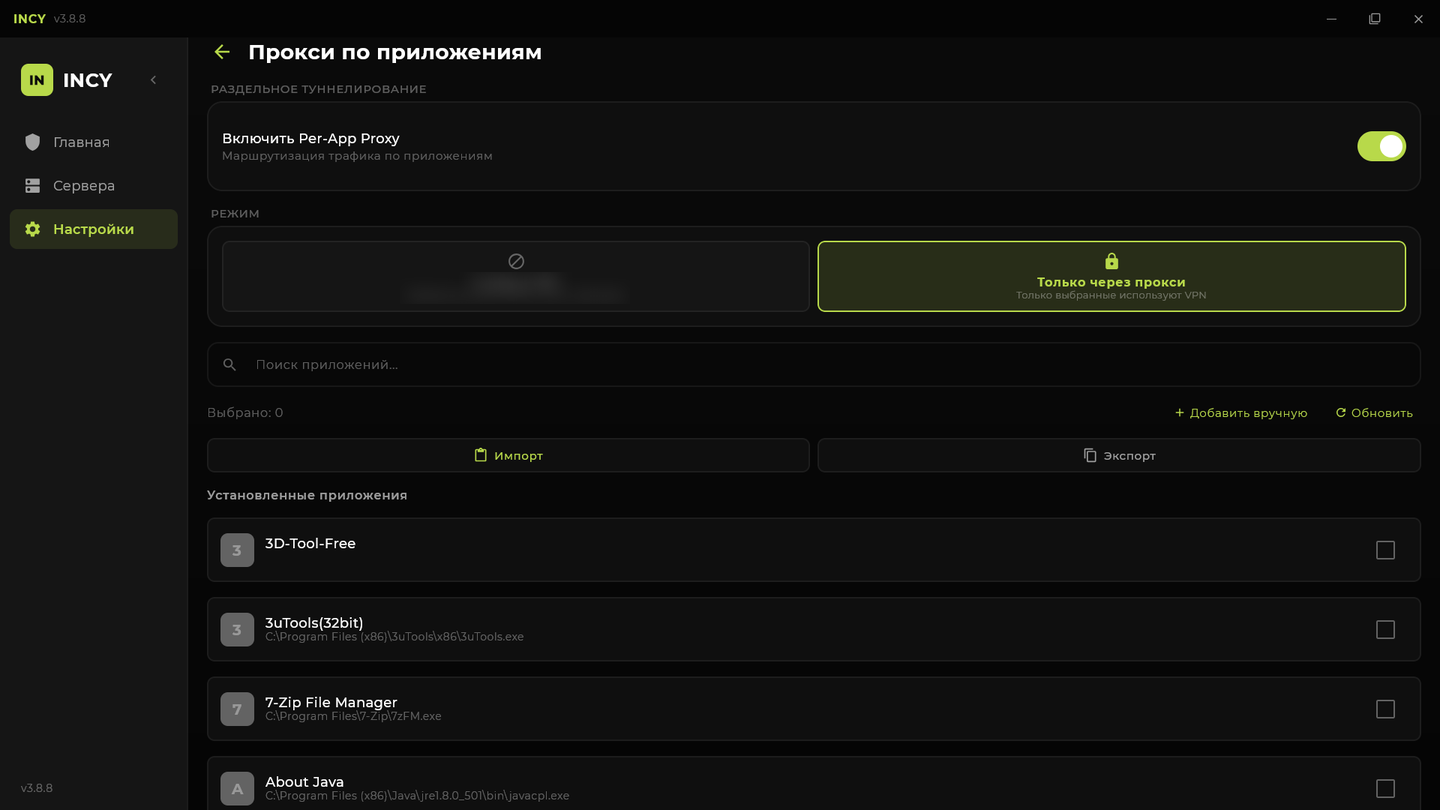The height and width of the screenshot is (810, 1440).
Task: Go back using the arrow icon
Action: (222, 52)
